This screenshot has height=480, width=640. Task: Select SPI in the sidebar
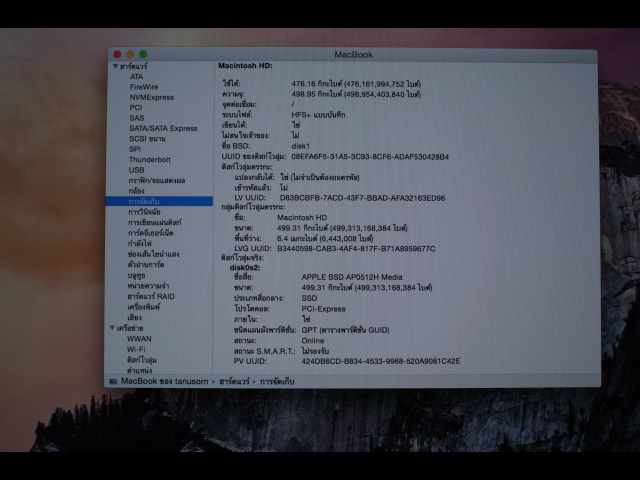click(135, 149)
